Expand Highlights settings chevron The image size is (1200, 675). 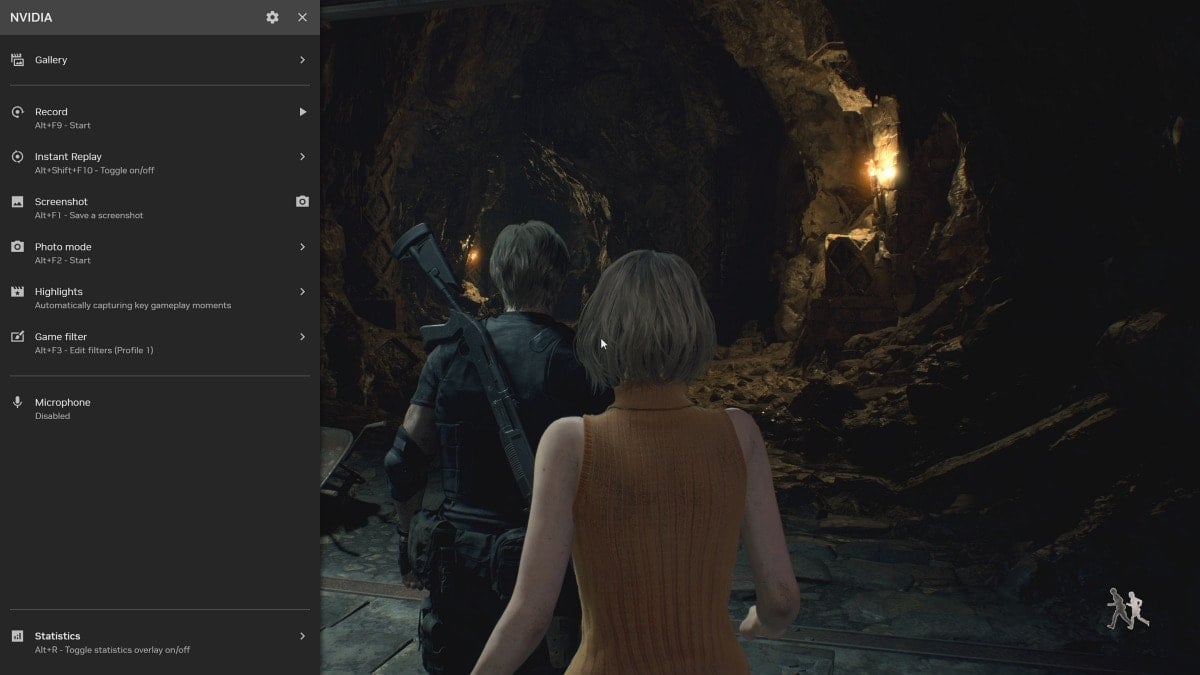coord(302,292)
